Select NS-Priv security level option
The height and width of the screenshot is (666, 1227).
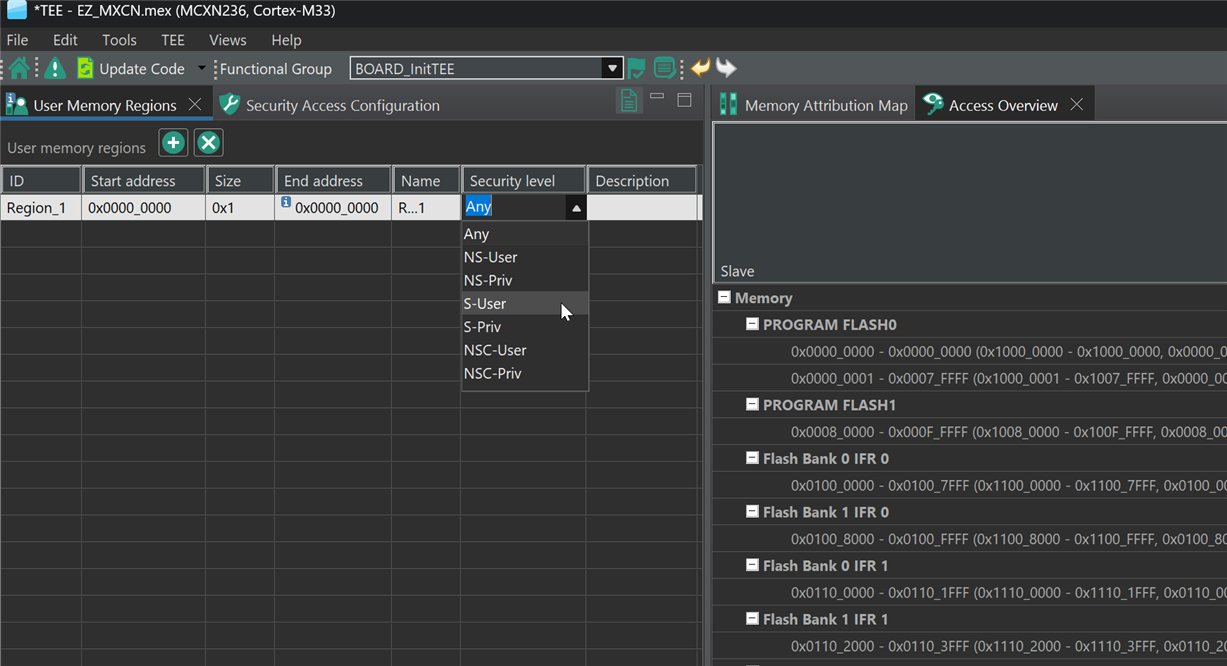[525, 280]
